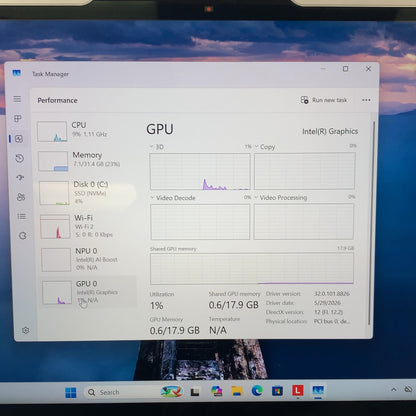Open the Users sidebar icon

point(21,197)
